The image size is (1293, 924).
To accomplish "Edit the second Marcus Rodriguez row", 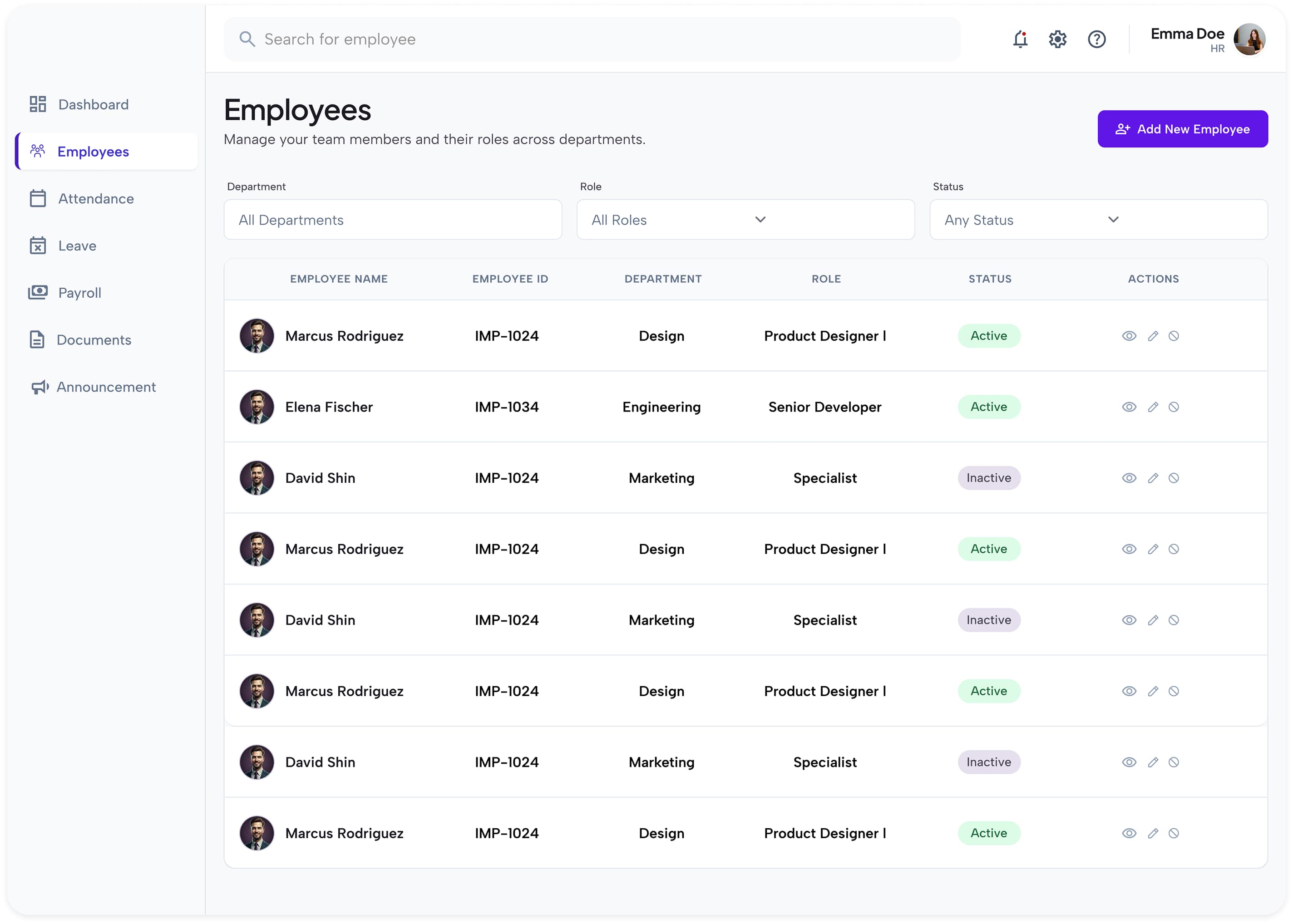I will [1152, 549].
